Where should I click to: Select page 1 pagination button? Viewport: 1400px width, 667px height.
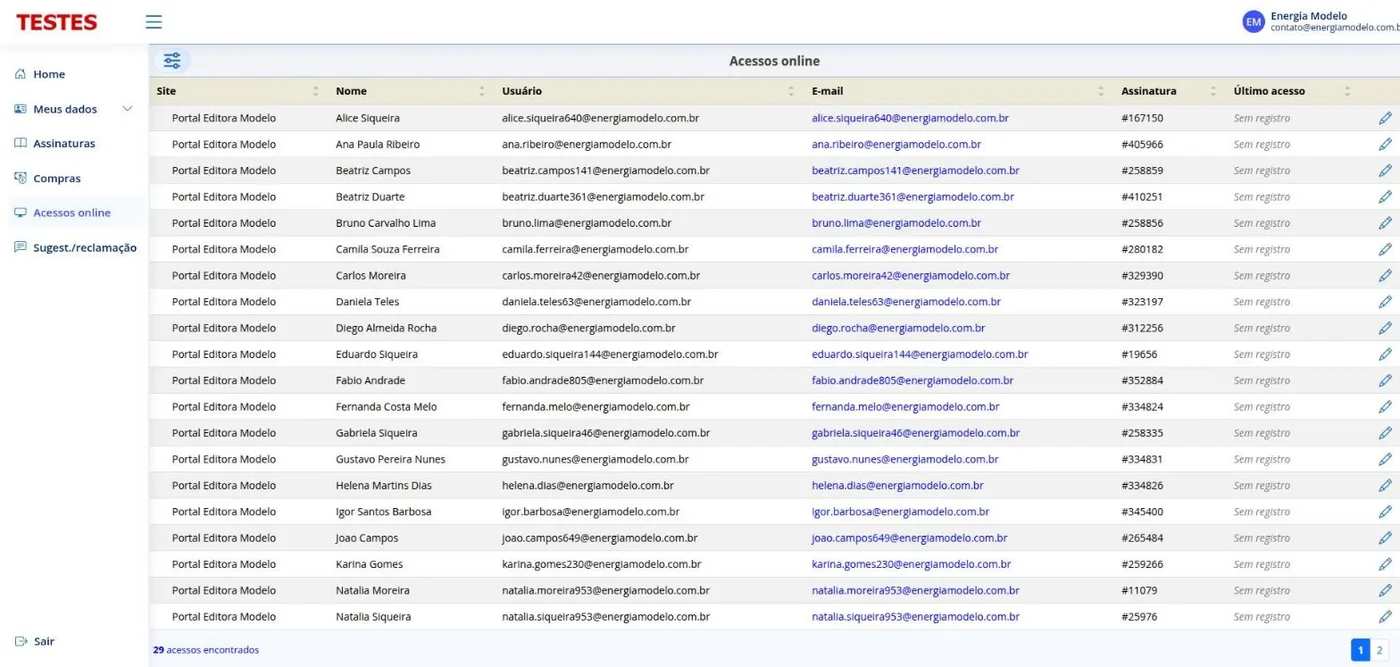1360,650
